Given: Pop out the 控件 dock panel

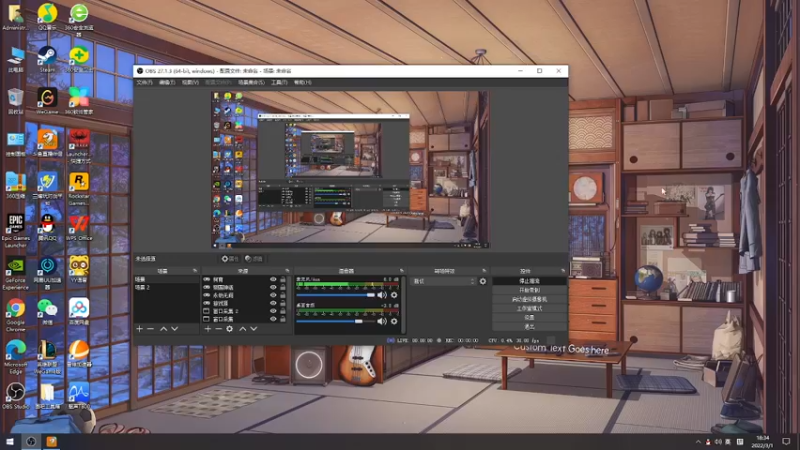Looking at the screenshot, I should tap(563, 271).
